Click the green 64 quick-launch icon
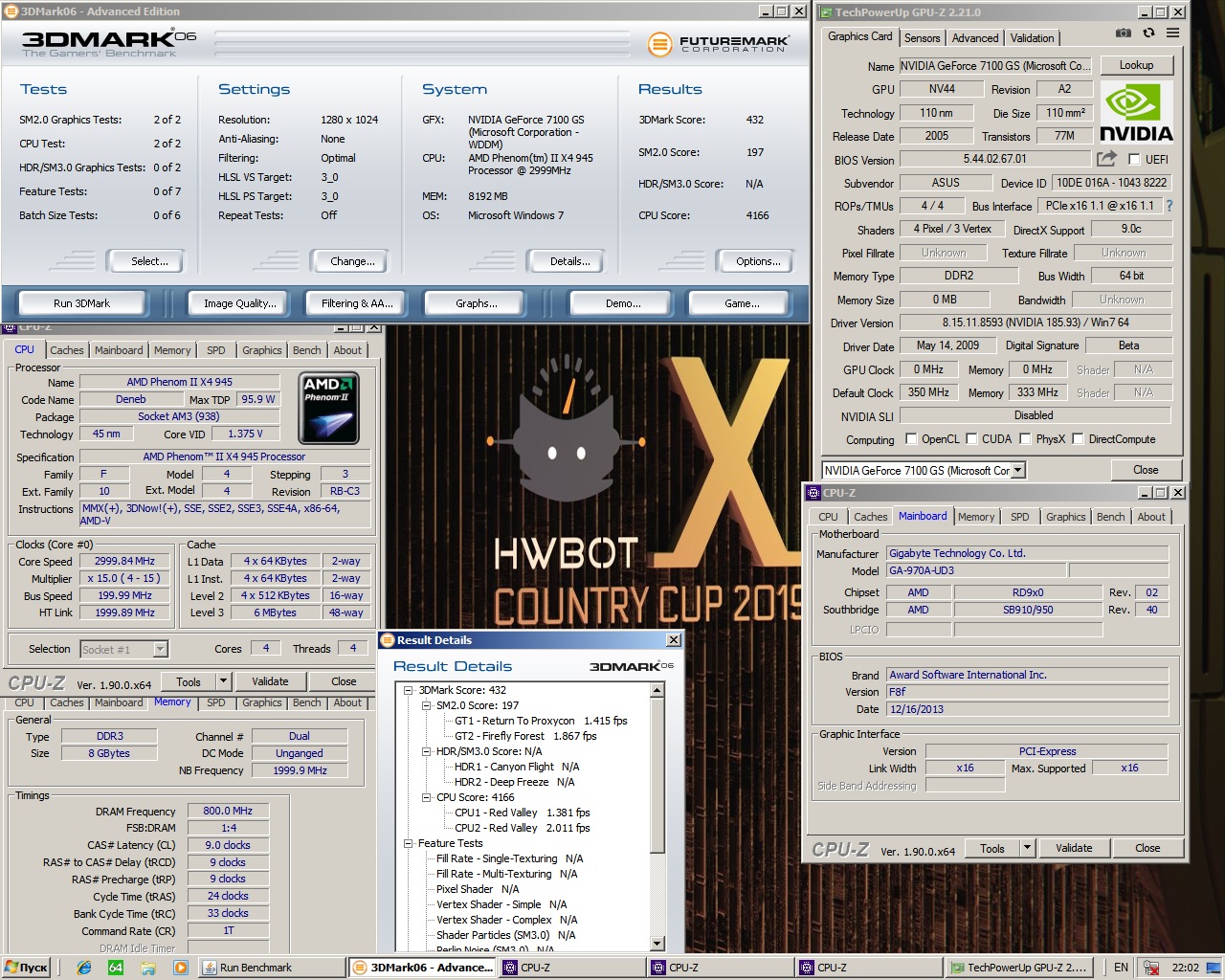The width and height of the screenshot is (1225, 980). (116, 968)
